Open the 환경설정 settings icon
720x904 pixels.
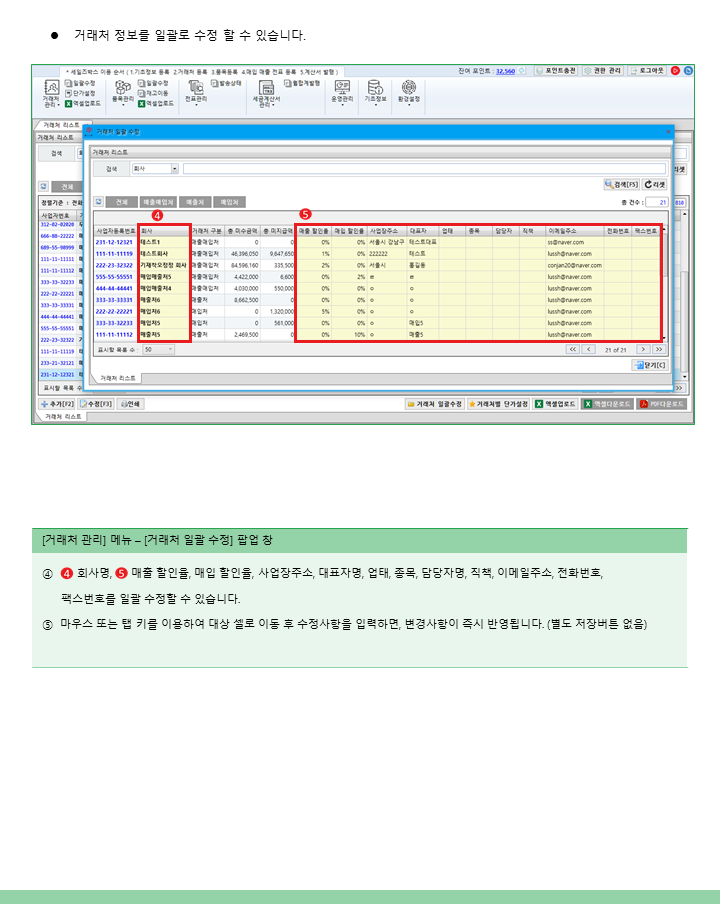point(409,92)
